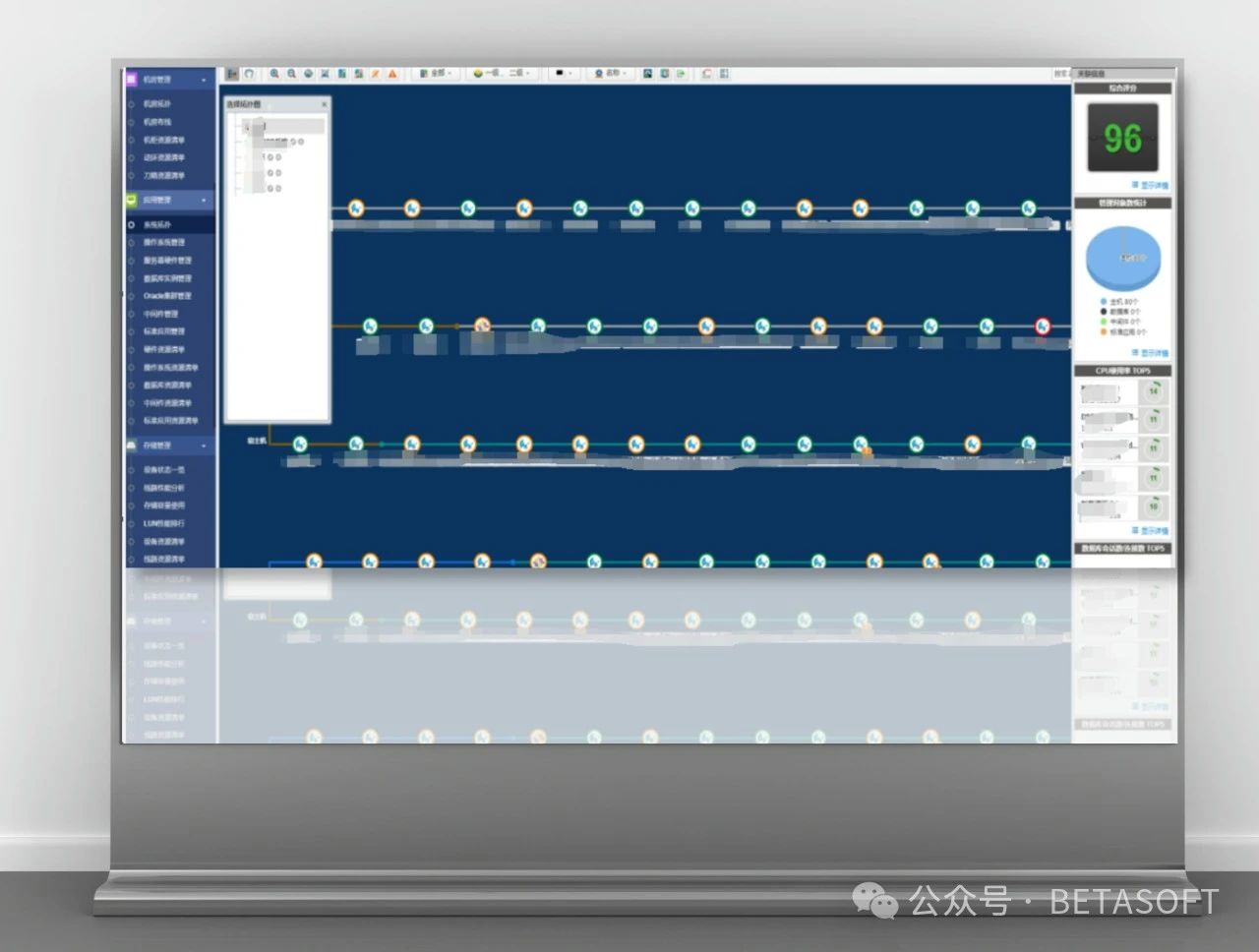Click the zoom out magnifier icon
1259x952 pixels.
point(291,74)
